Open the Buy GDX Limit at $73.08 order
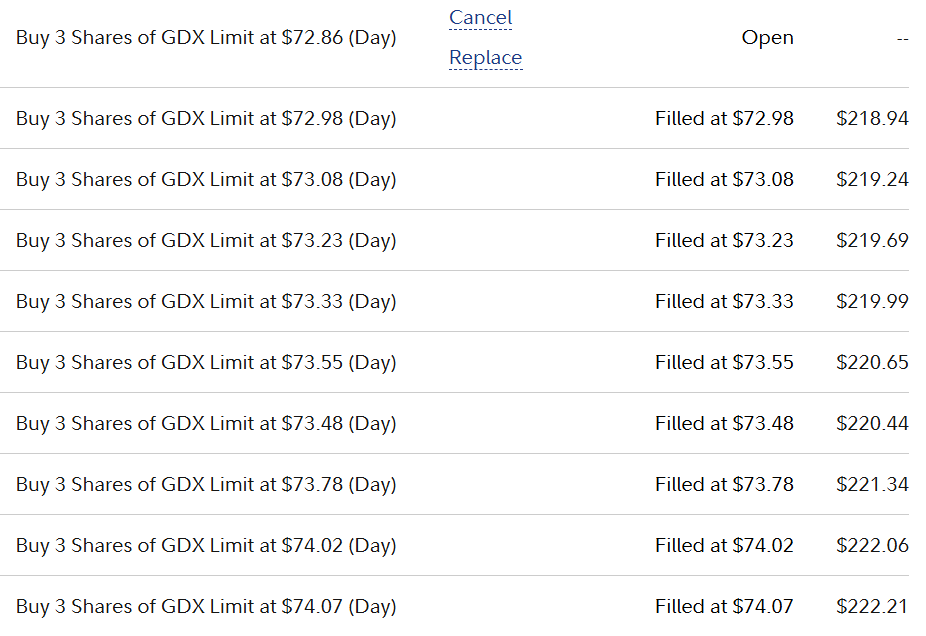This screenshot has width=926, height=636. (206, 180)
